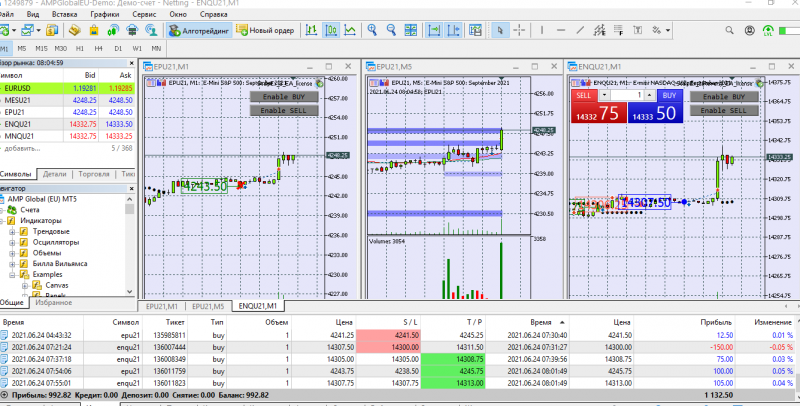Switch chart to Japanese candlesticks type
Viewport: 800px width, 406px height.
(331, 31)
